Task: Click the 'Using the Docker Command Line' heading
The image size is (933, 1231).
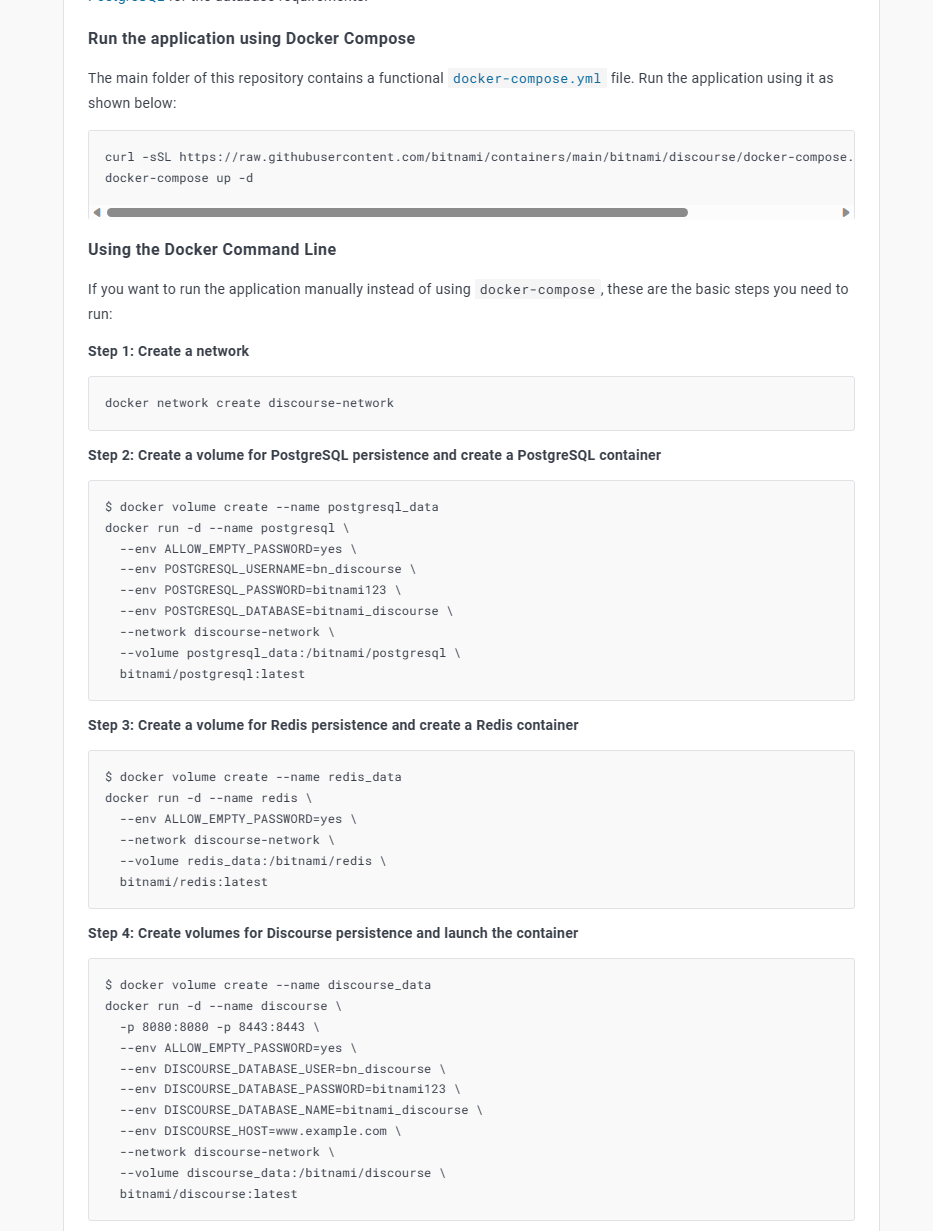Action: pos(212,250)
